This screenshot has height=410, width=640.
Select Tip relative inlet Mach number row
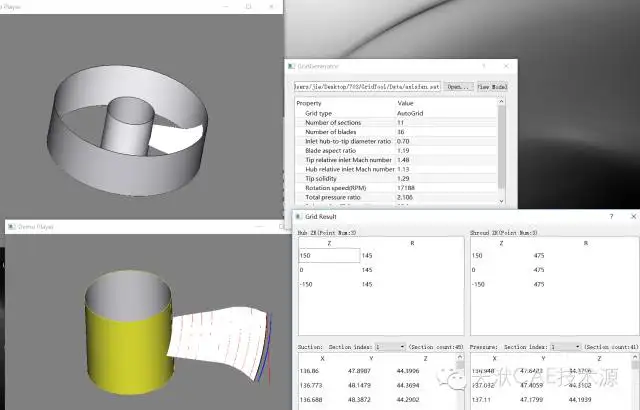[x=396, y=160]
